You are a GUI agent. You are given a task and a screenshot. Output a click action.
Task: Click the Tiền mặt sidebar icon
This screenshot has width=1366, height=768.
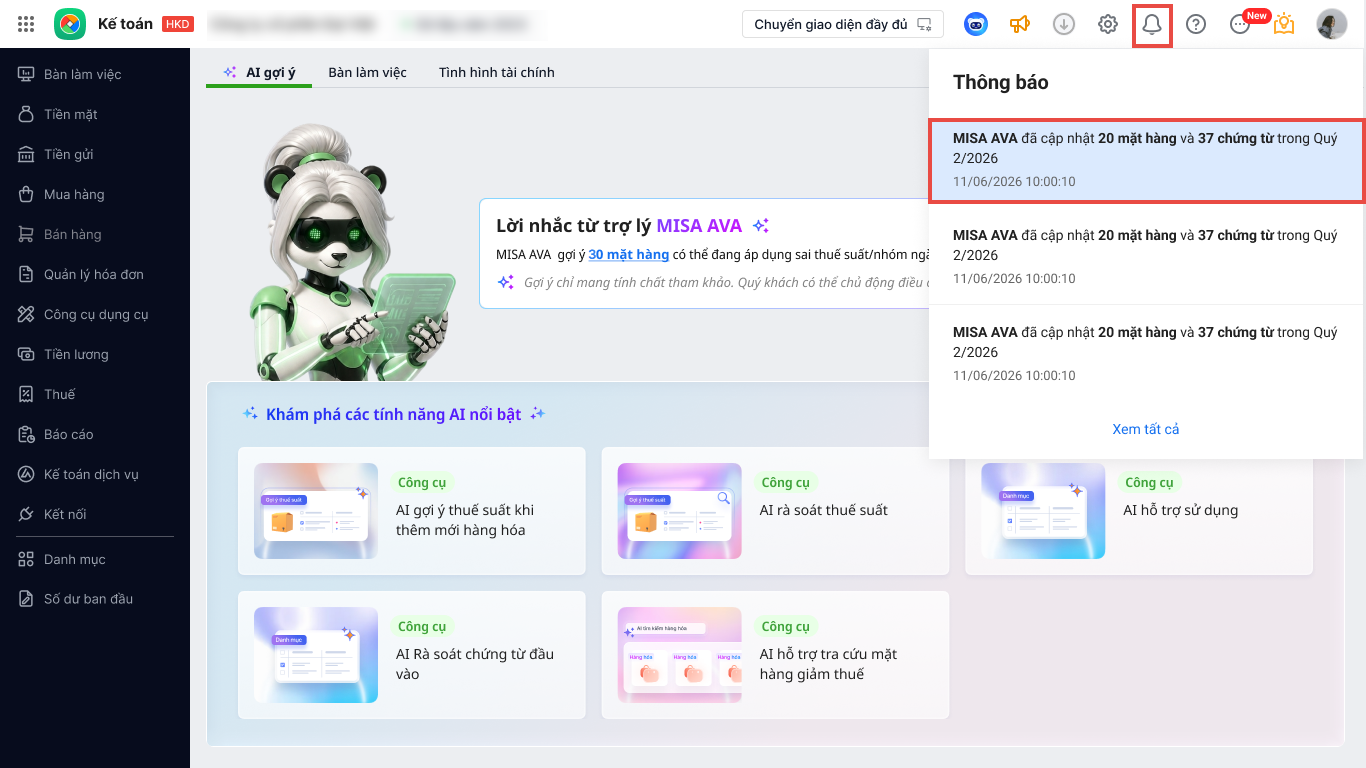tap(26, 114)
